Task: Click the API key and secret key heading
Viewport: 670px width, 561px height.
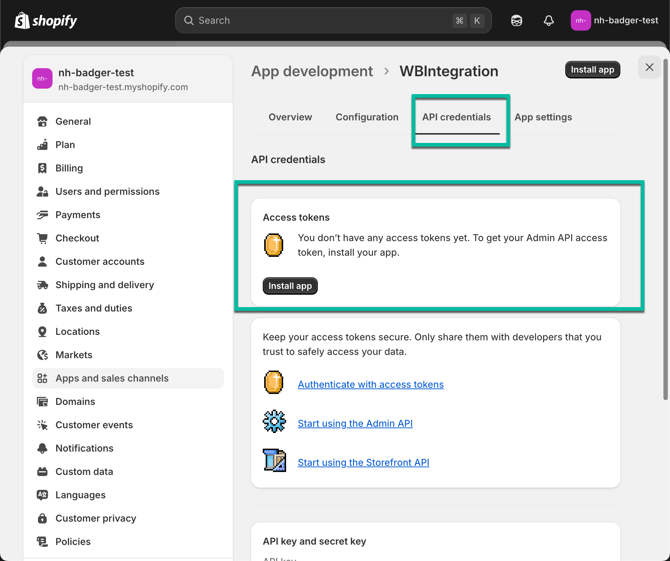Action: (x=314, y=541)
